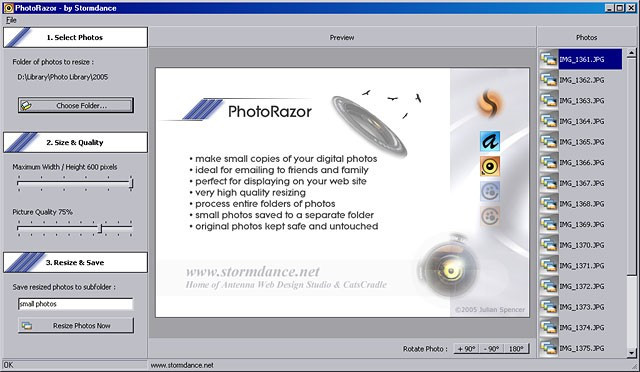This screenshot has height=372, width=640.
Task: Select file name IMG_1367.JPG
Action: pyautogui.click(x=582, y=183)
